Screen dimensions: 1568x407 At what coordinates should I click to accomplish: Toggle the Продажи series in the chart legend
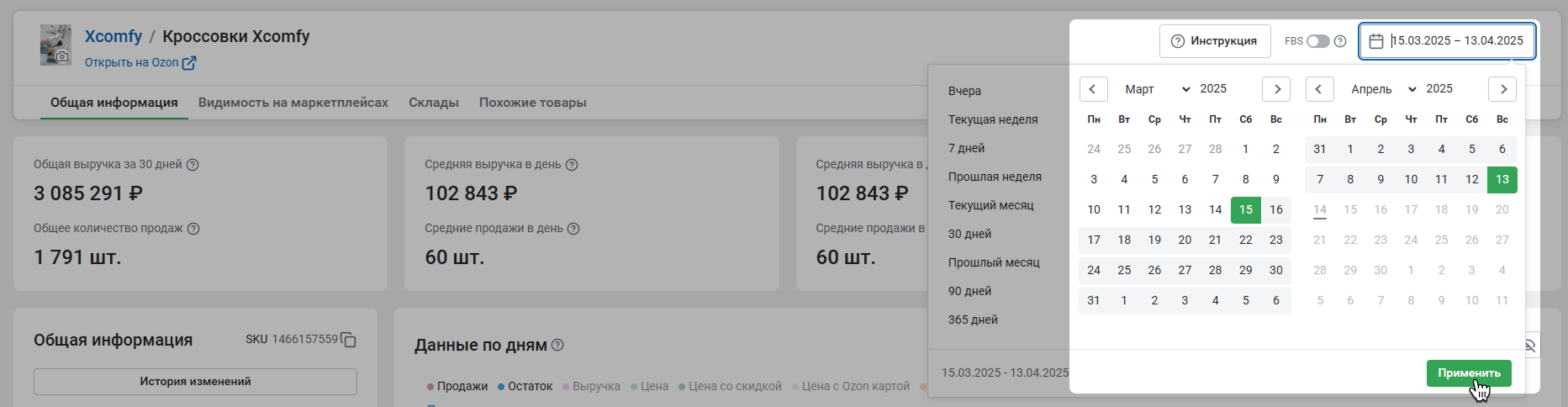(457, 387)
